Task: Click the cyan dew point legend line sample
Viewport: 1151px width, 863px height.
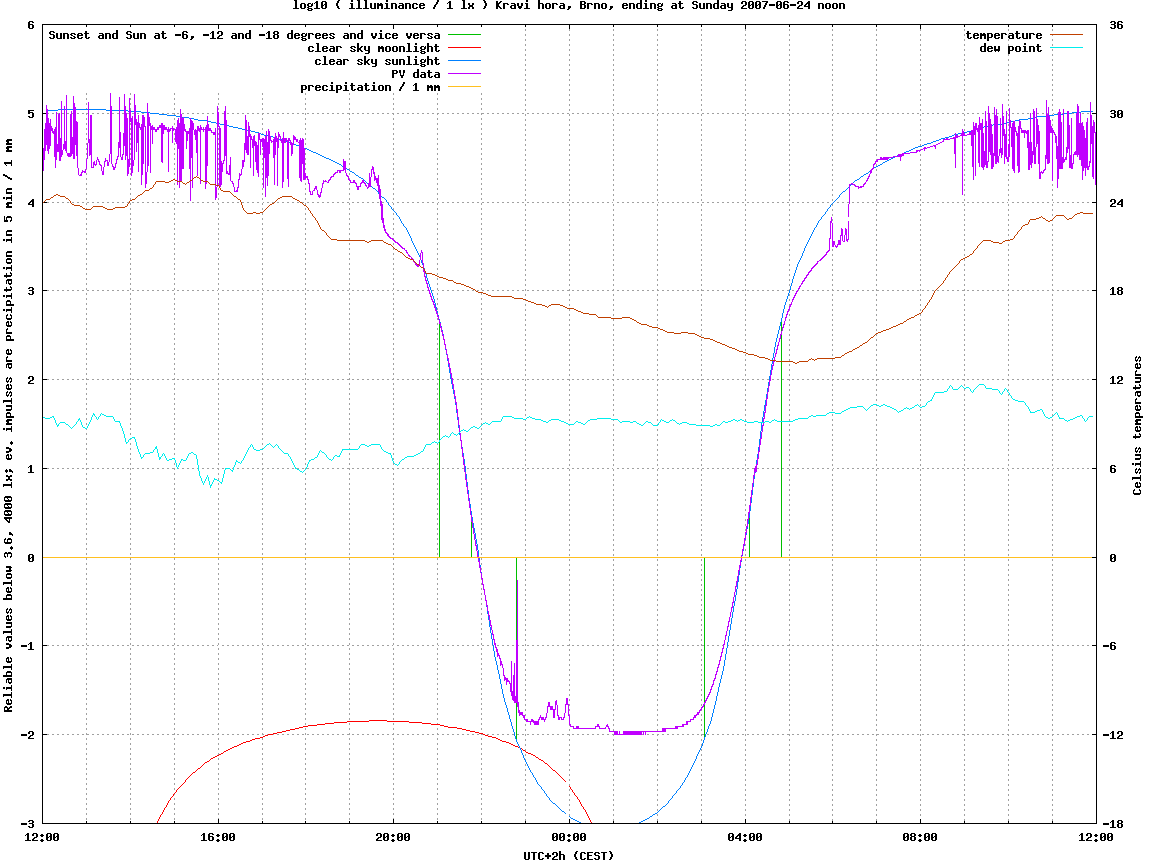Action: click(1066, 48)
